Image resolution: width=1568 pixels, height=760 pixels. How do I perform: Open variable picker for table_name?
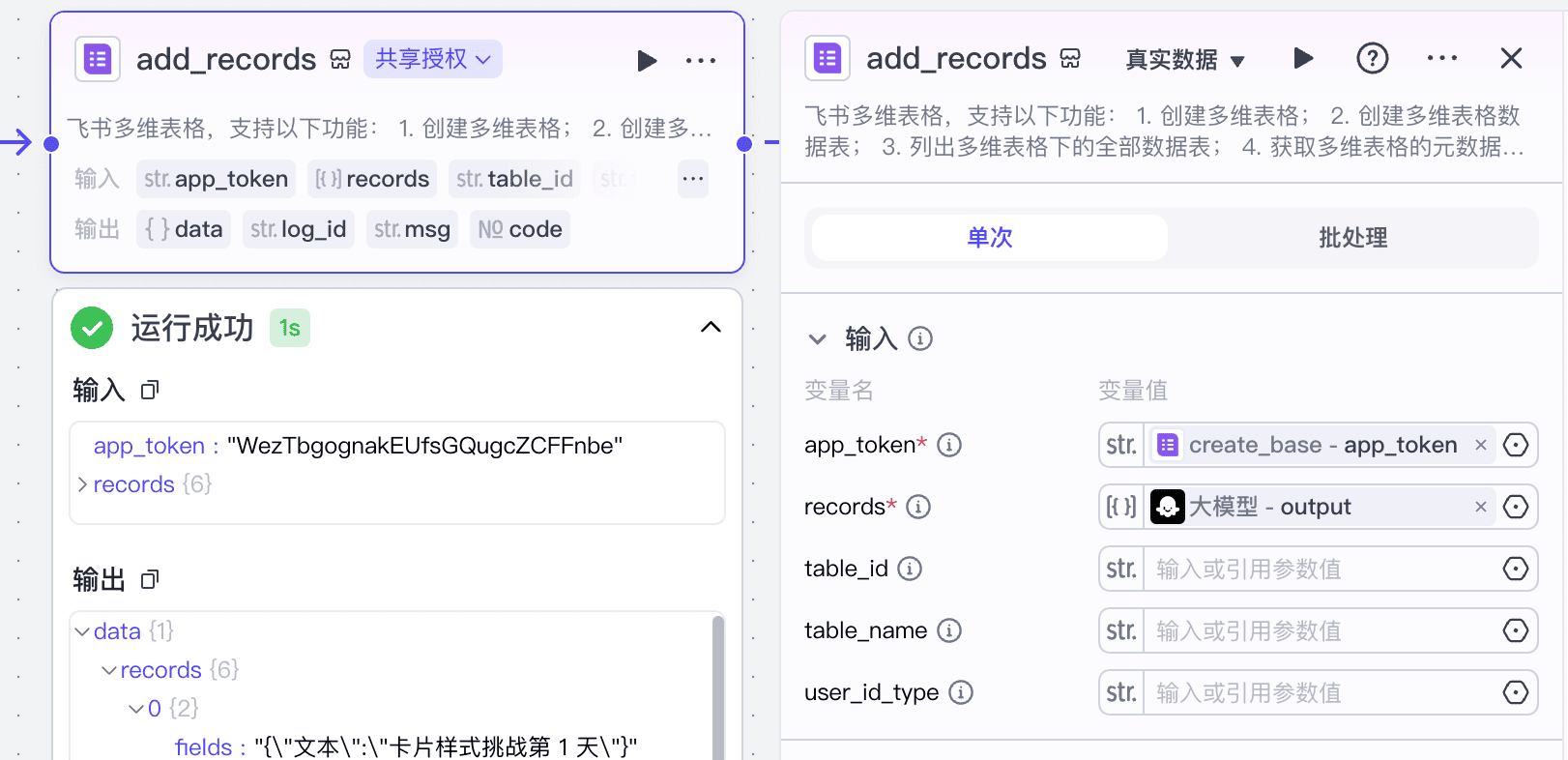[1516, 630]
